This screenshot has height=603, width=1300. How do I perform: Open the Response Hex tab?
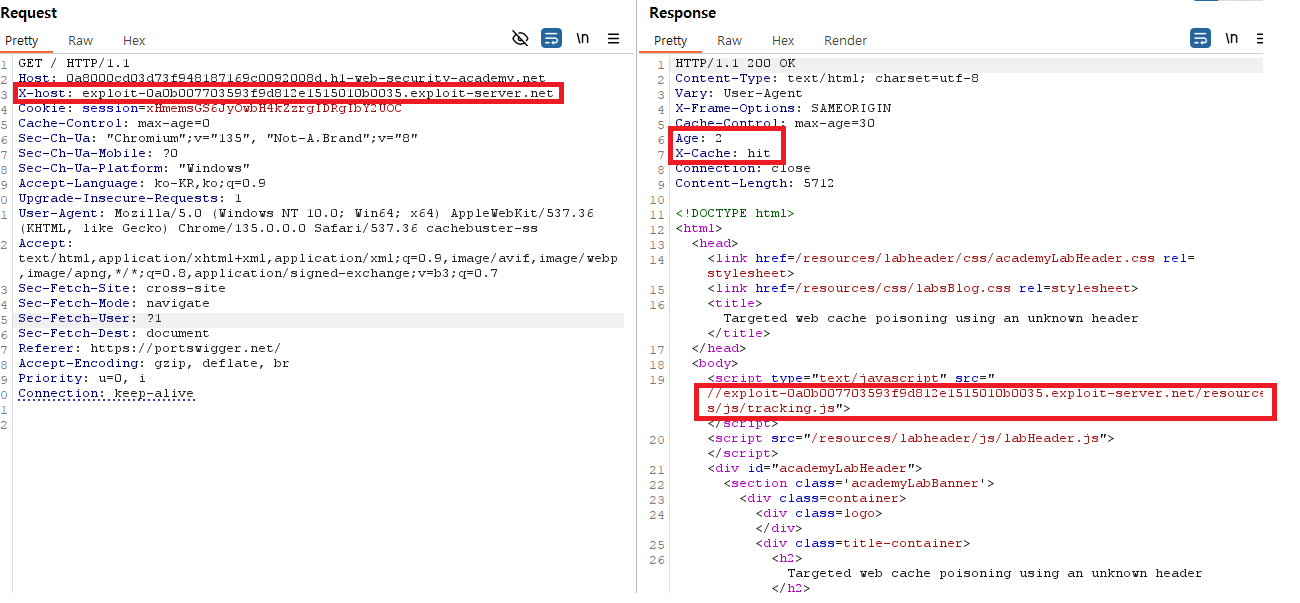coord(783,40)
